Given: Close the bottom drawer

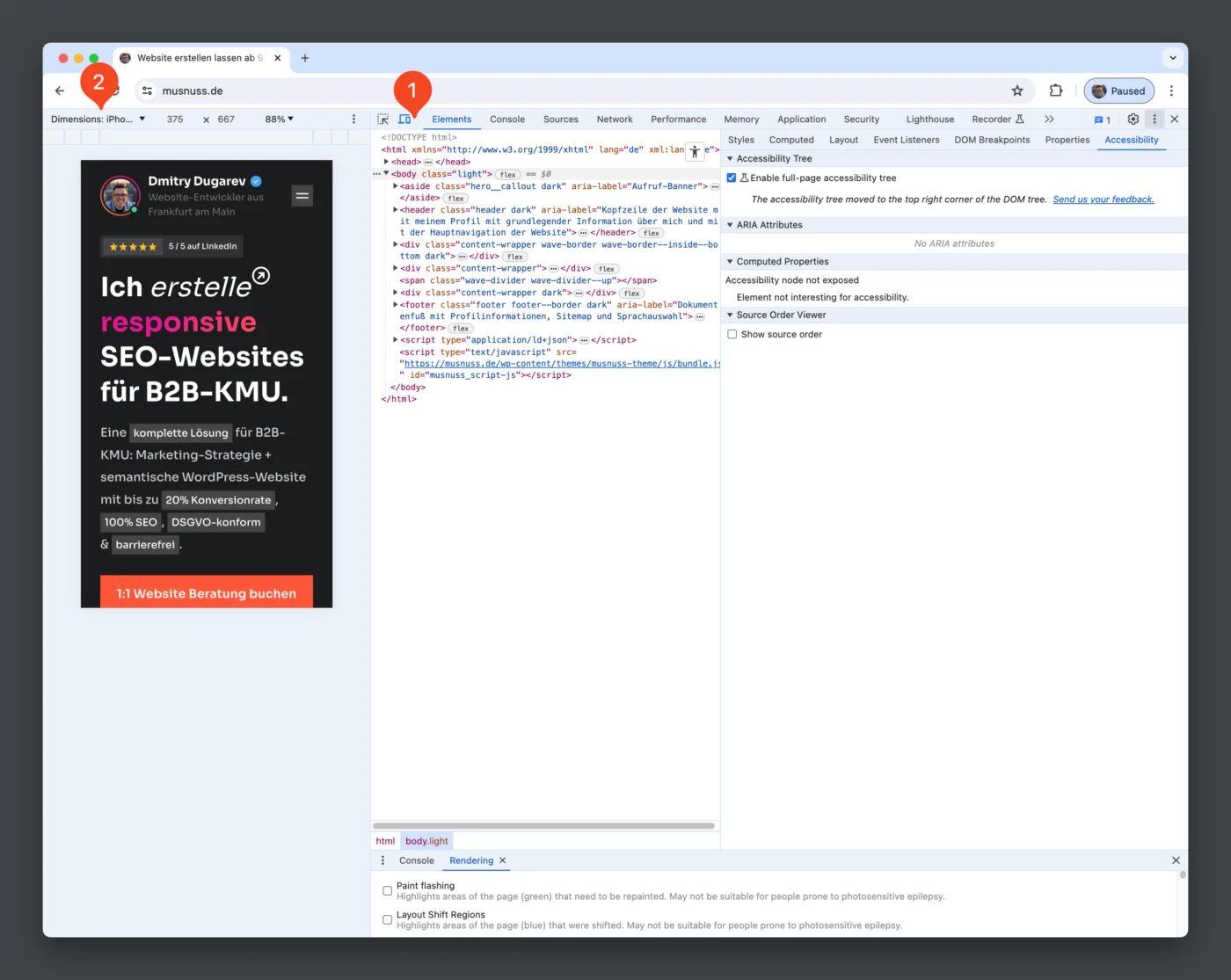Looking at the screenshot, I should pyautogui.click(x=1176, y=860).
